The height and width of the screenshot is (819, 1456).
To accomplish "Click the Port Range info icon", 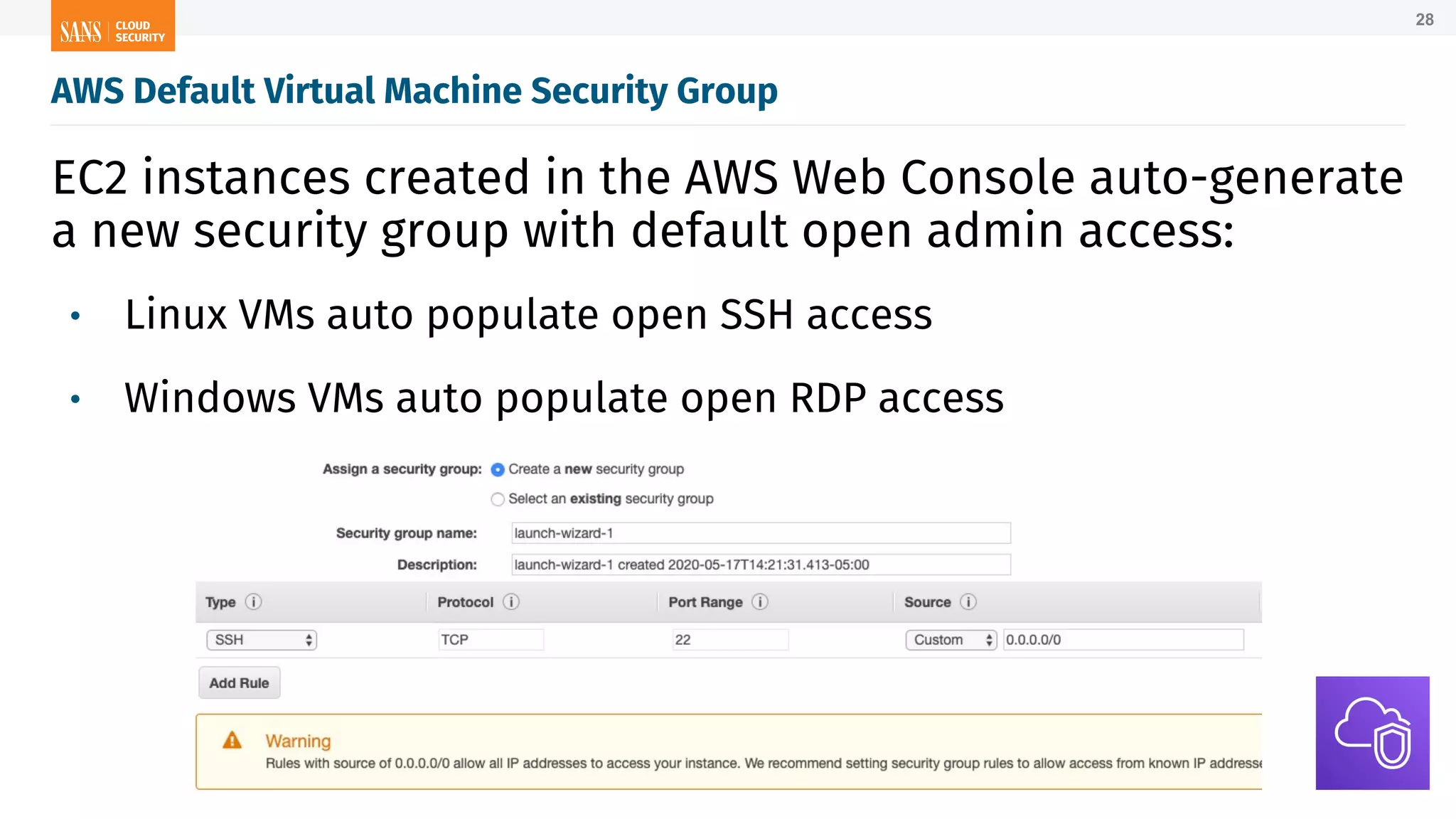I will [x=760, y=602].
